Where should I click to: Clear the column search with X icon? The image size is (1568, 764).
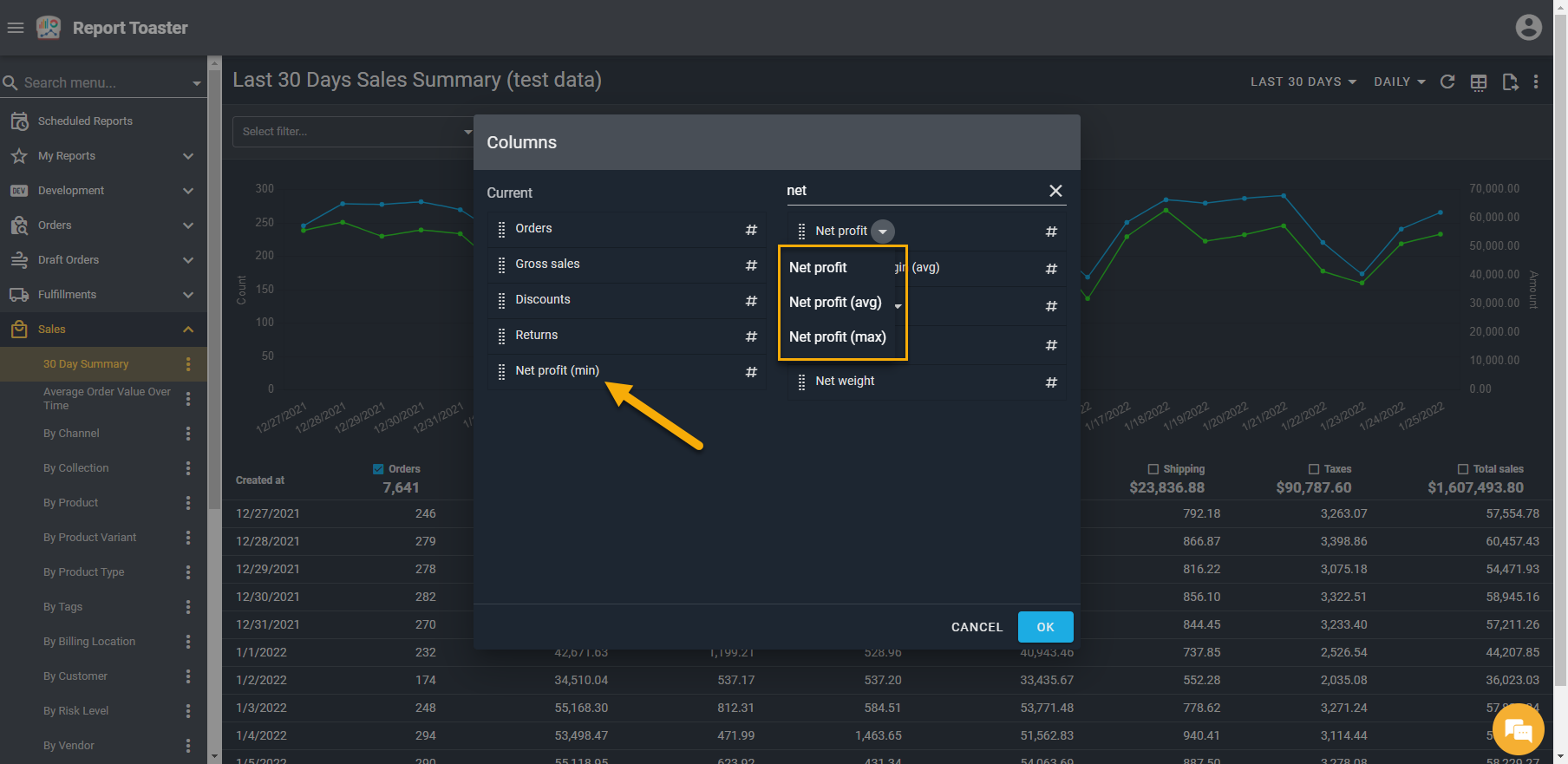tap(1055, 191)
